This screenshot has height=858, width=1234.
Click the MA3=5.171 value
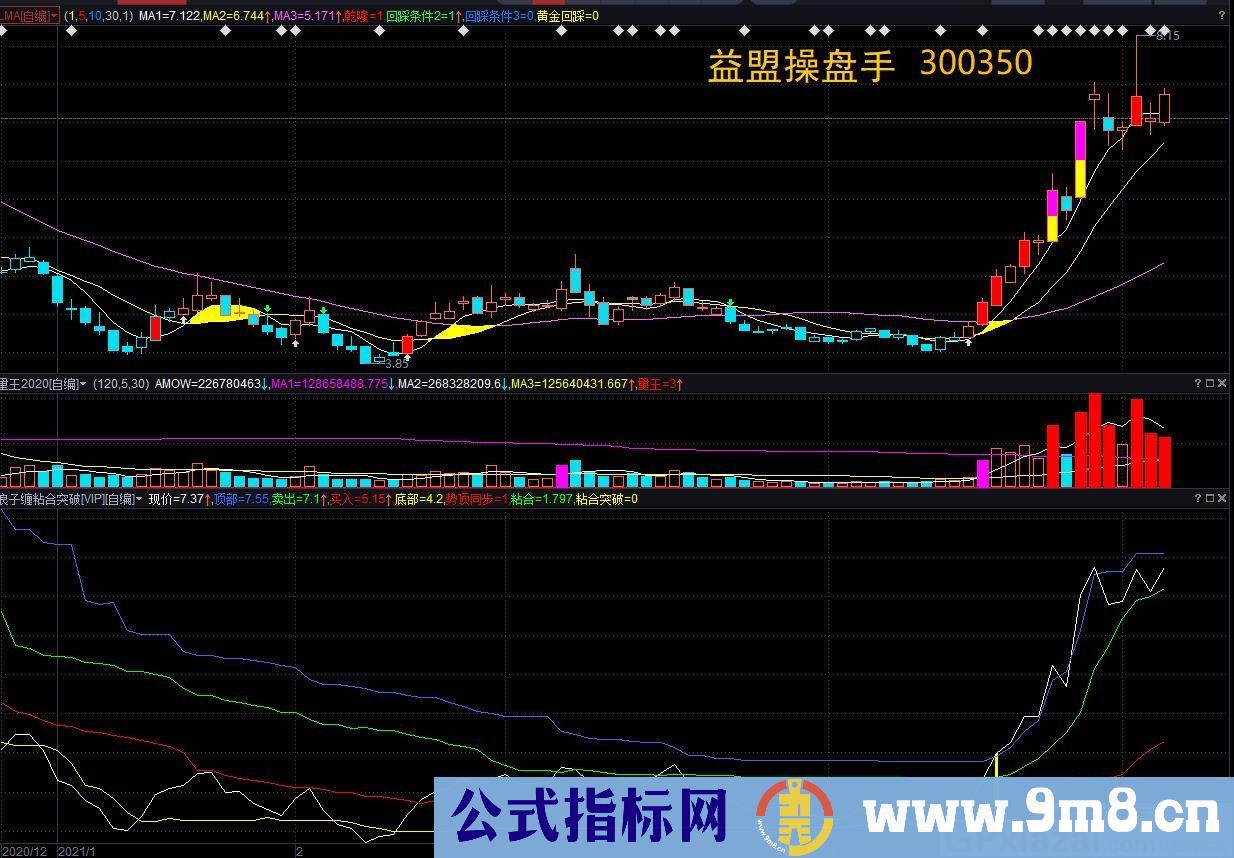click(303, 16)
